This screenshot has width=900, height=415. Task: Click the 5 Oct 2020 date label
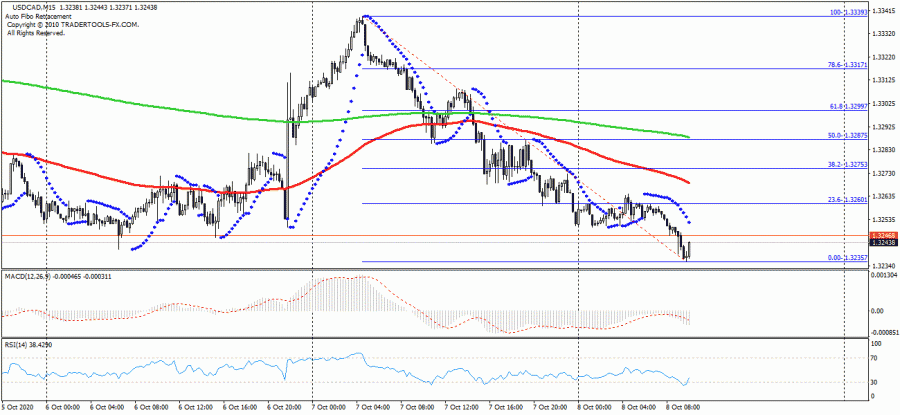coord(17,409)
